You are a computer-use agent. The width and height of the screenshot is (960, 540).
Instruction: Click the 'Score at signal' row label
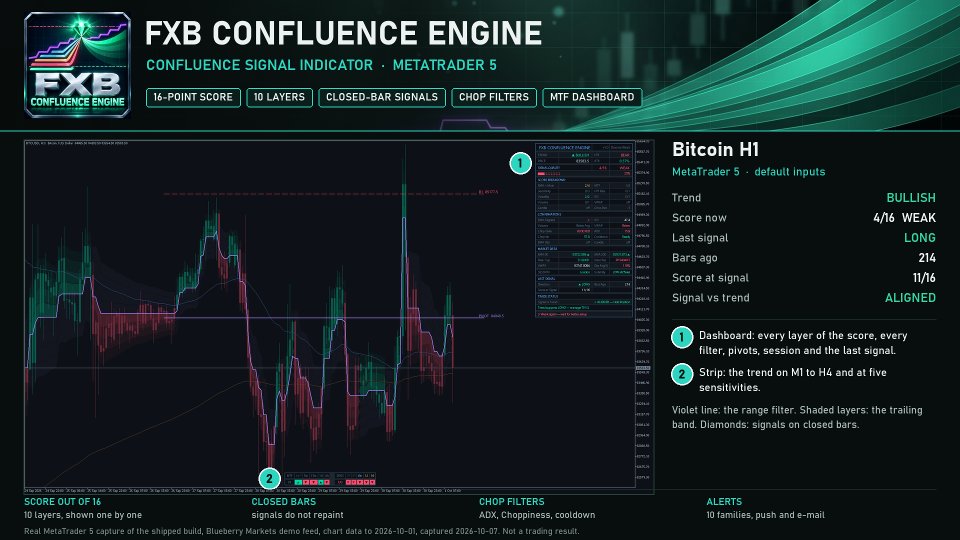pos(710,278)
